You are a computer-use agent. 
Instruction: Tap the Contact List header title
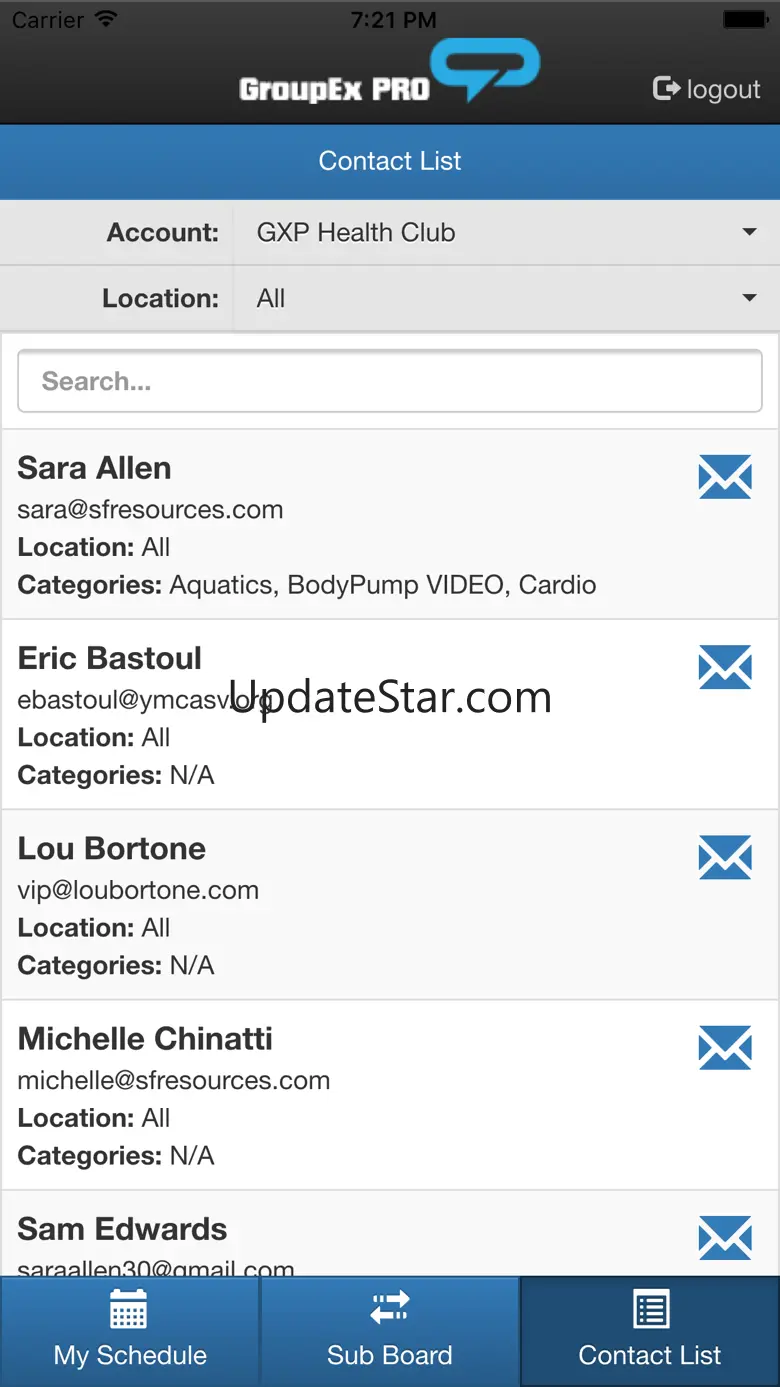coord(390,161)
